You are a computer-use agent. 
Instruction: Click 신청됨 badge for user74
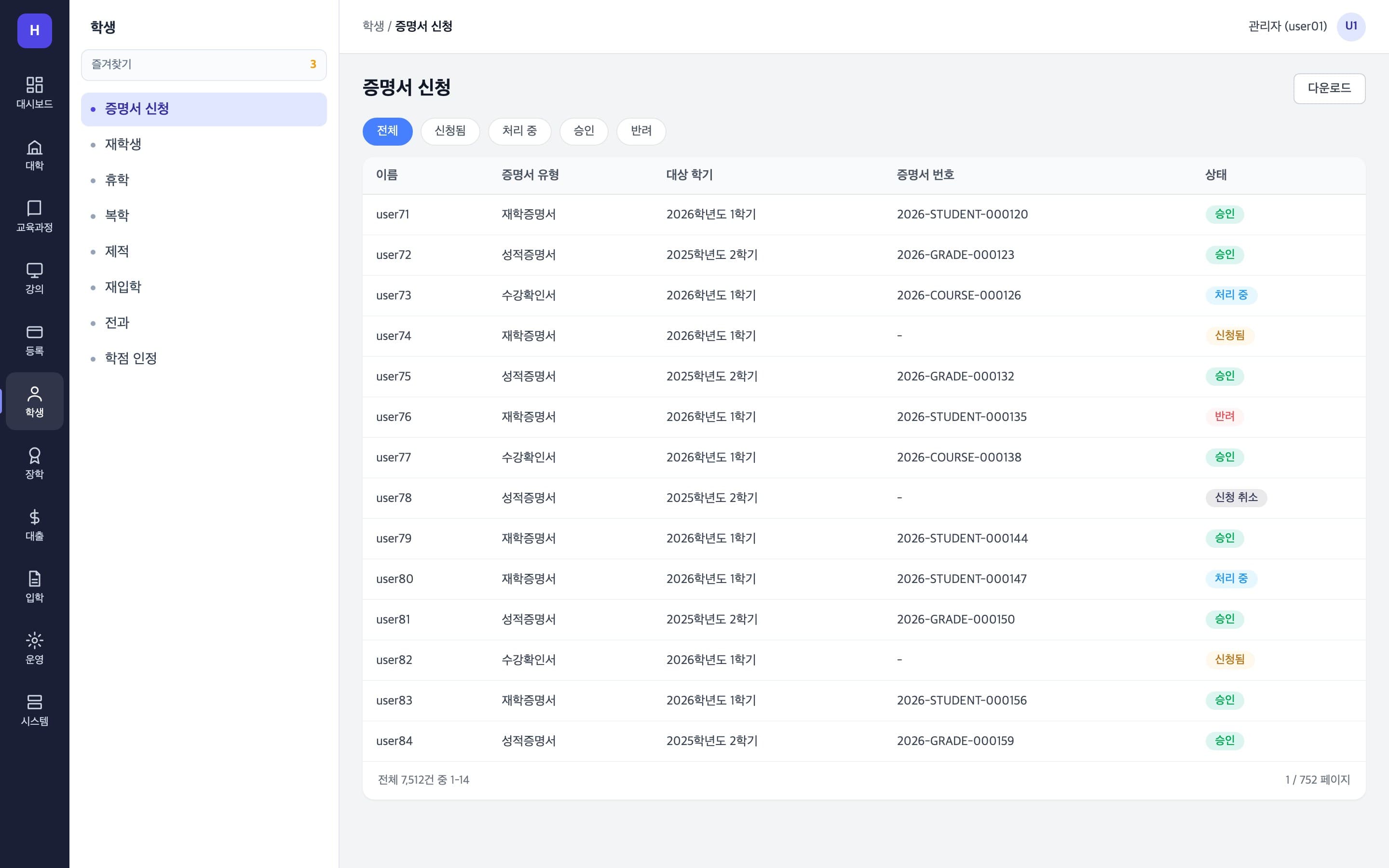tap(1229, 335)
